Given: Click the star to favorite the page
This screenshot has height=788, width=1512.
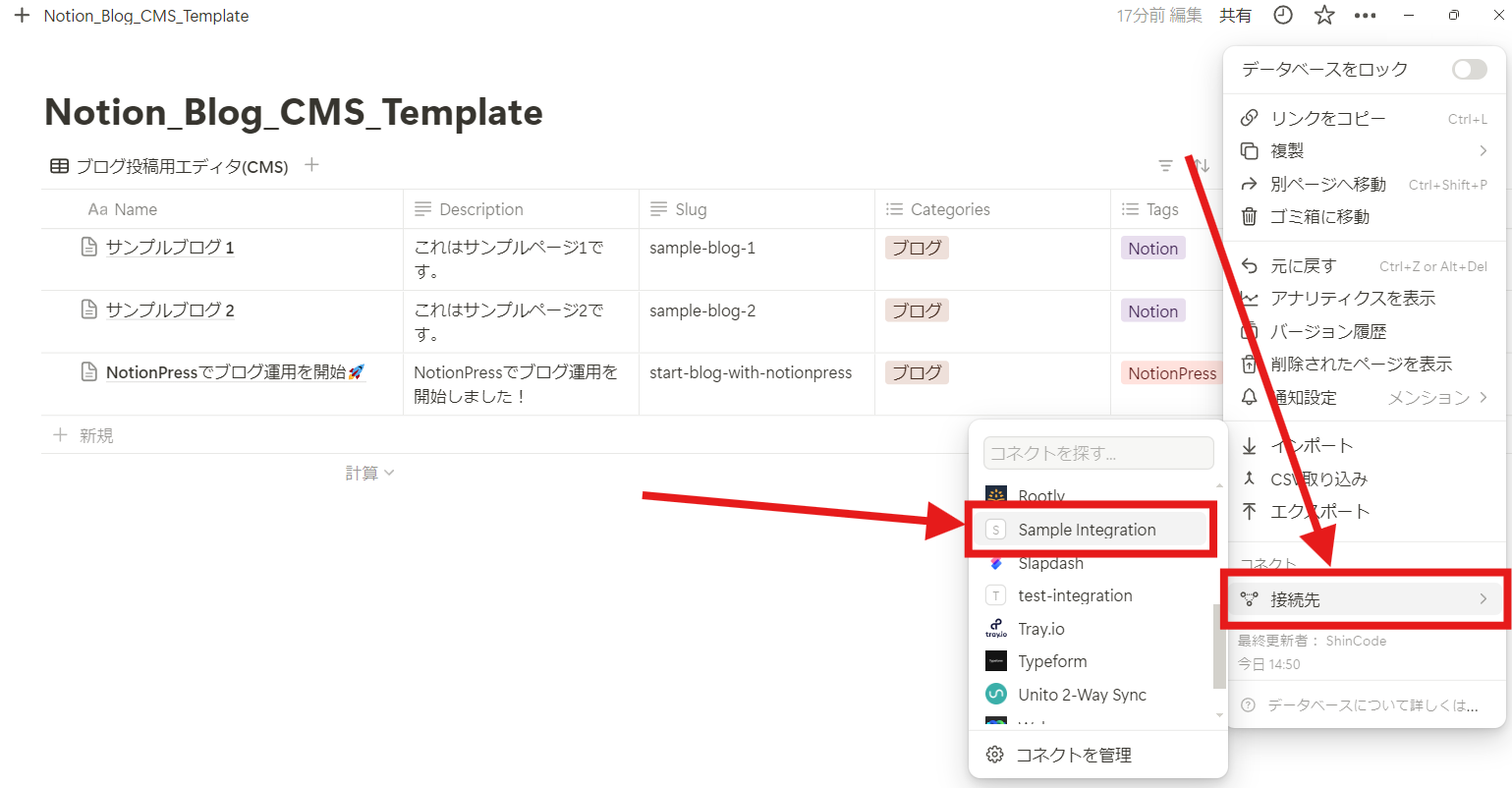Looking at the screenshot, I should click(x=1323, y=15).
